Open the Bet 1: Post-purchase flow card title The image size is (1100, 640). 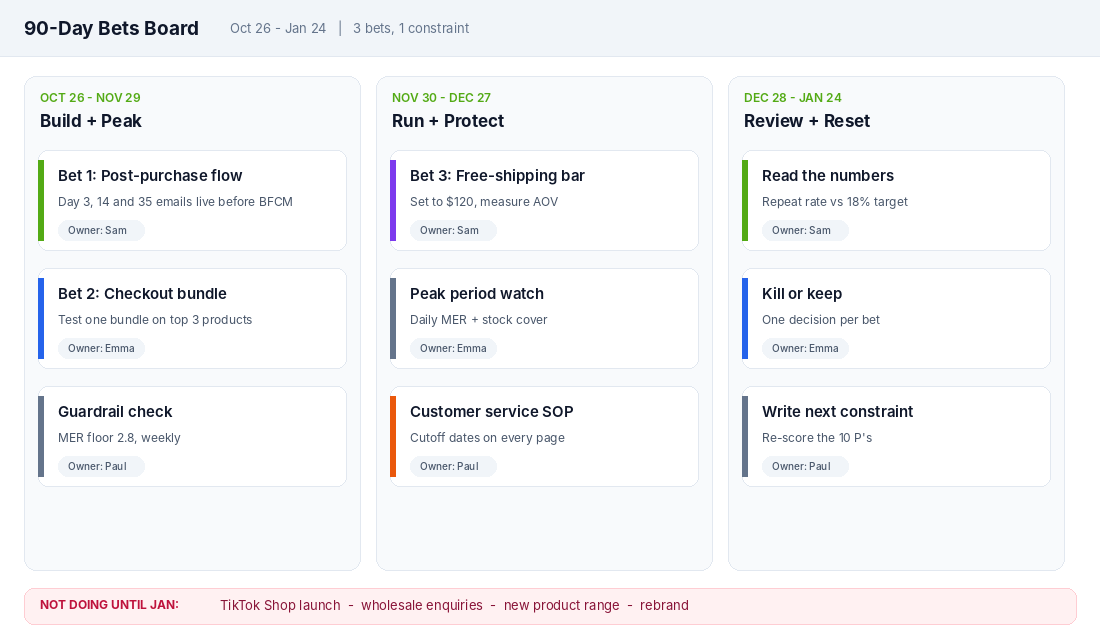point(150,175)
